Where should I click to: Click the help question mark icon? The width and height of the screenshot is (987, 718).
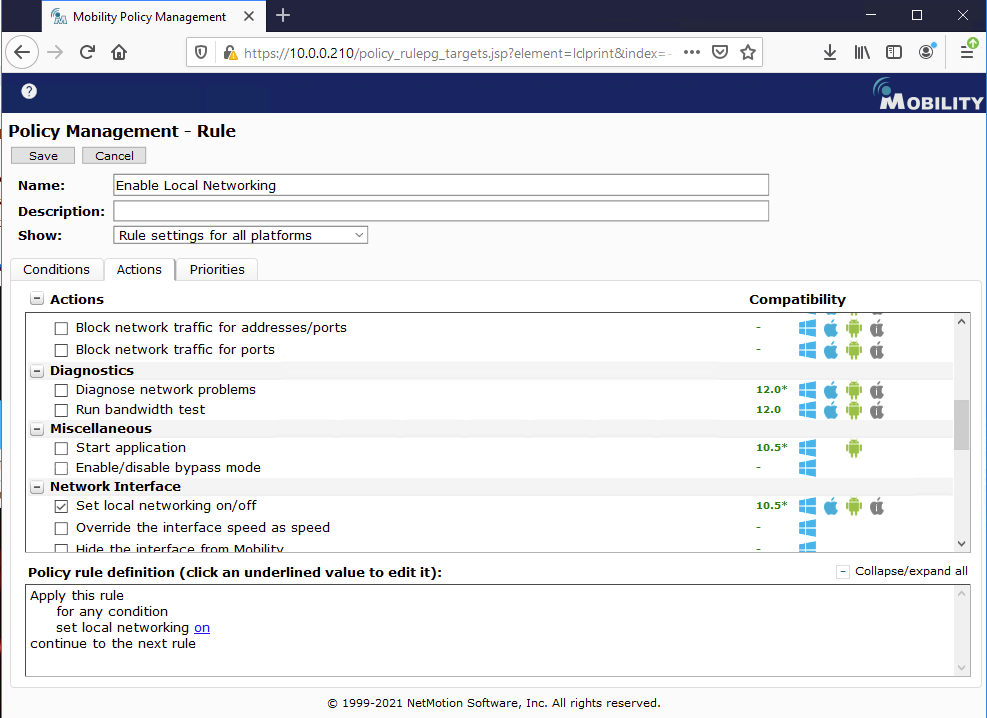[x=29, y=91]
